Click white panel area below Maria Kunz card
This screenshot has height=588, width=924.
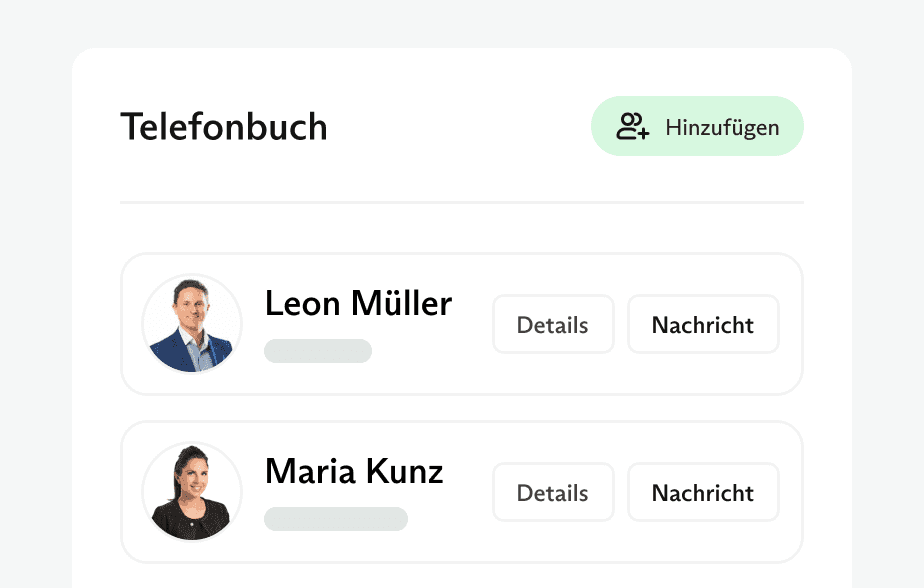(x=461, y=577)
